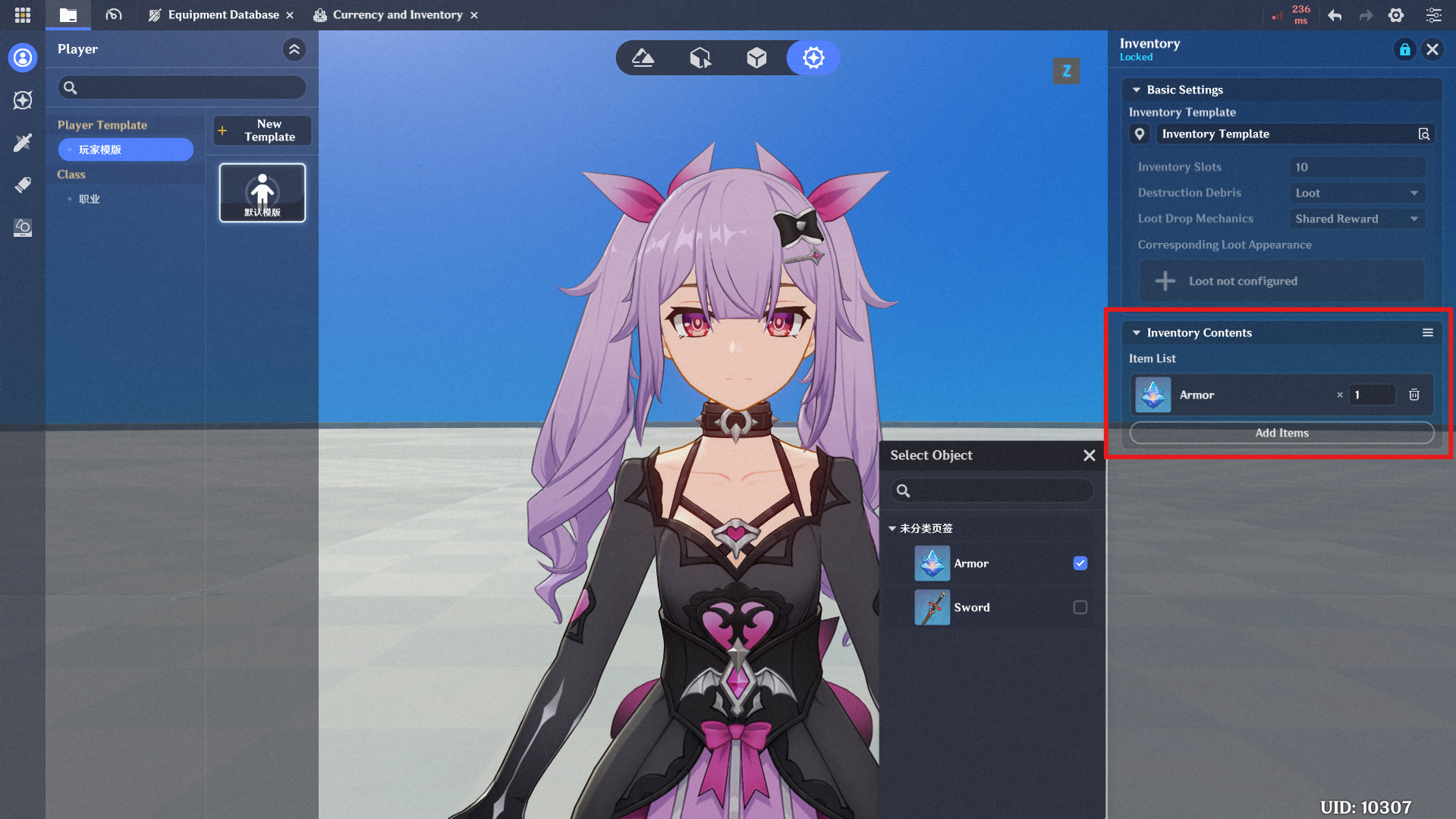Select the terrain tool in viewport toolbar
This screenshot has width=1456, height=819.
(643, 58)
